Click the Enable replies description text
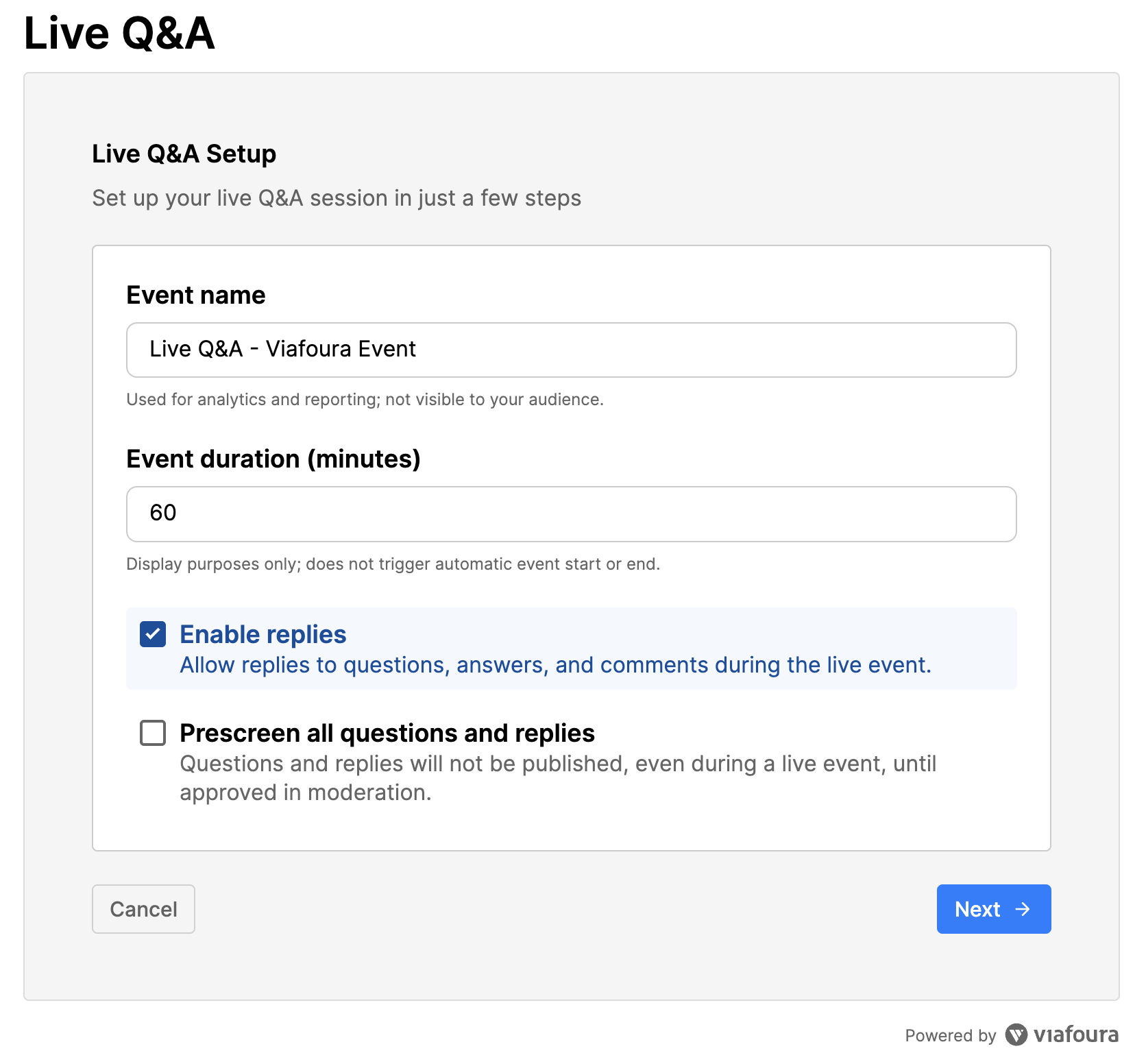 [555, 665]
